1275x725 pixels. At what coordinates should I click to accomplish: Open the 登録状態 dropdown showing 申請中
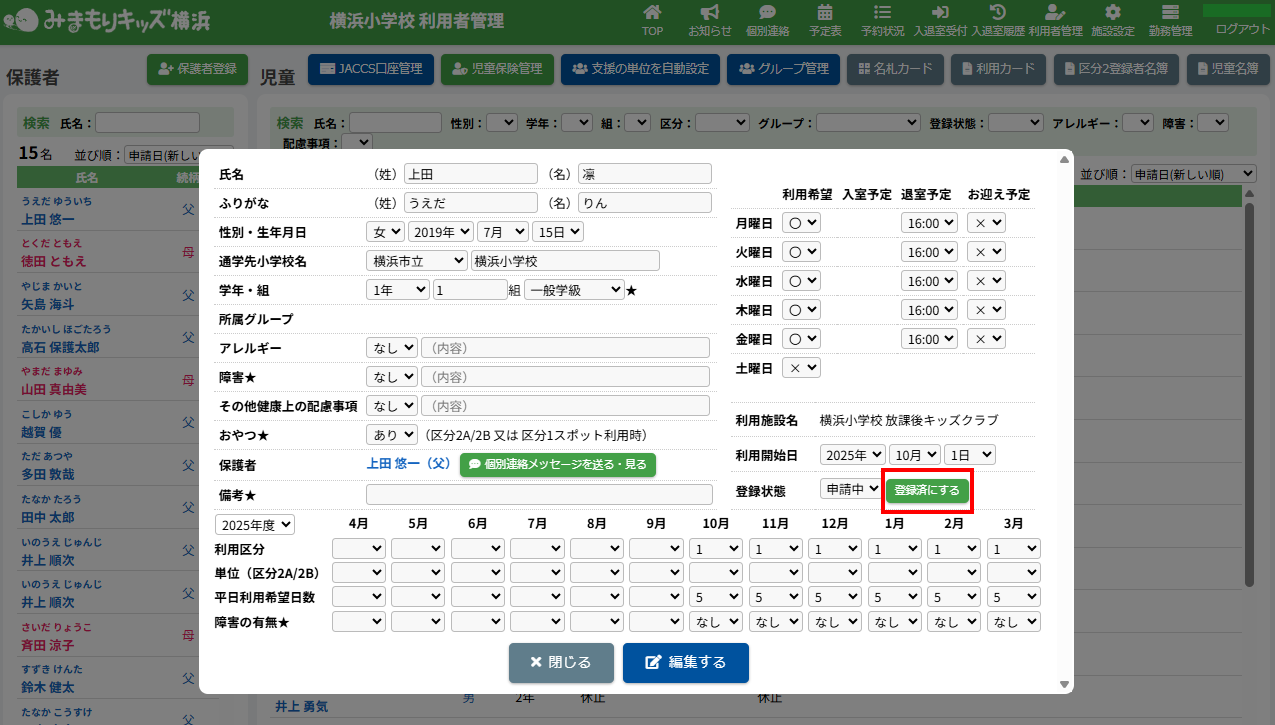(850, 490)
